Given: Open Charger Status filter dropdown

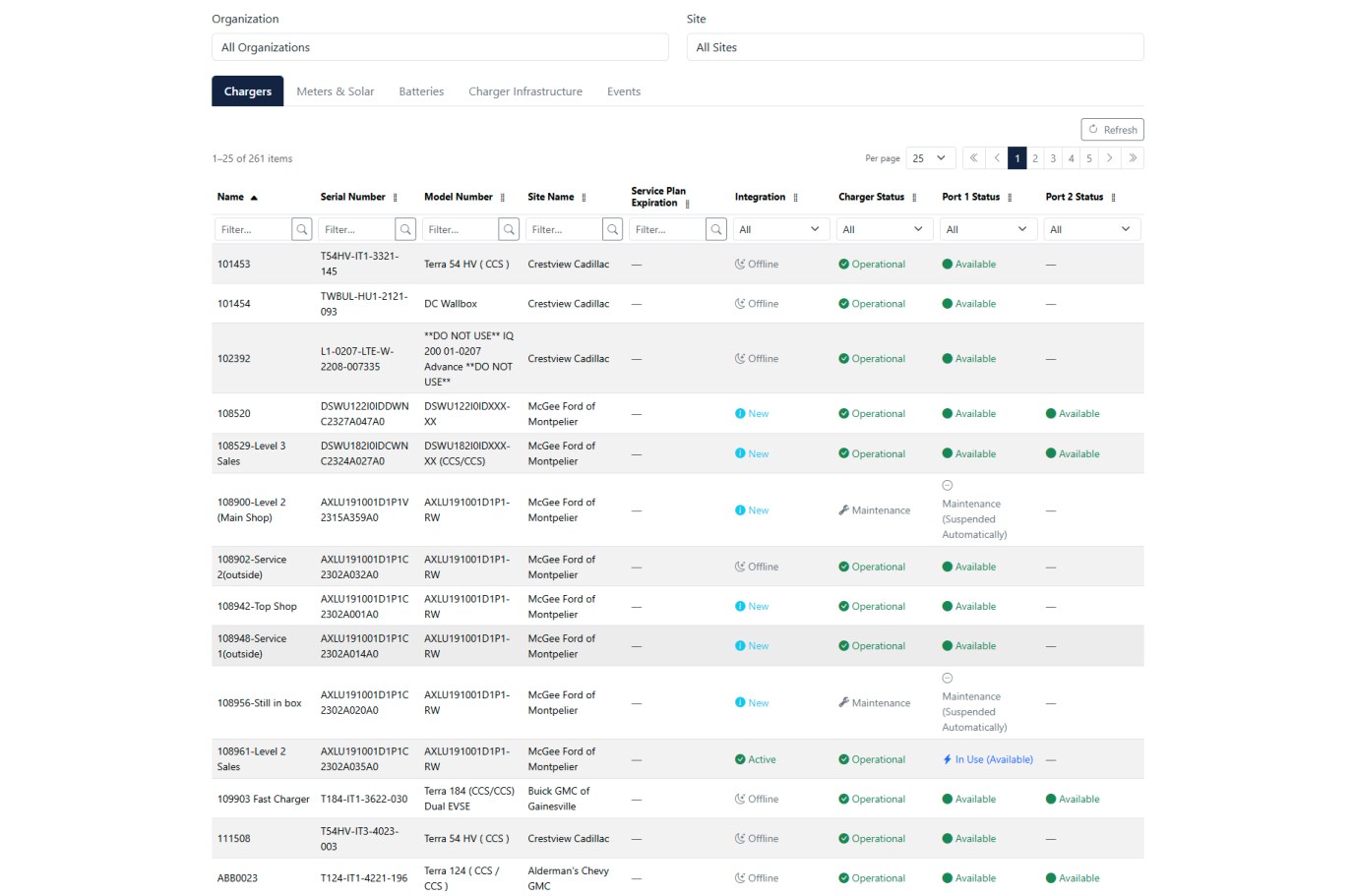Looking at the screenshot, I should (883, 229).
